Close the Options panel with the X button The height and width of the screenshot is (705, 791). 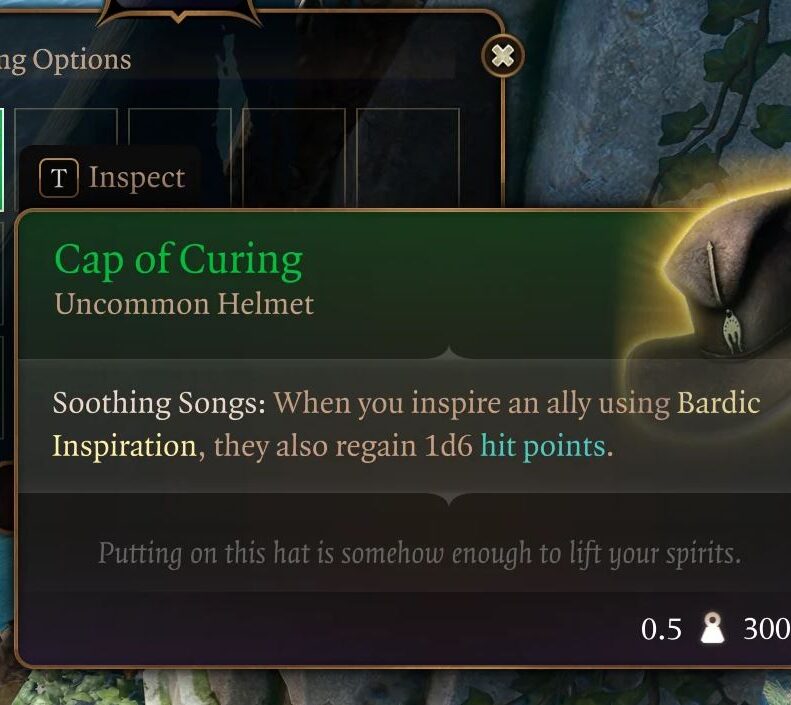[502, 55]
